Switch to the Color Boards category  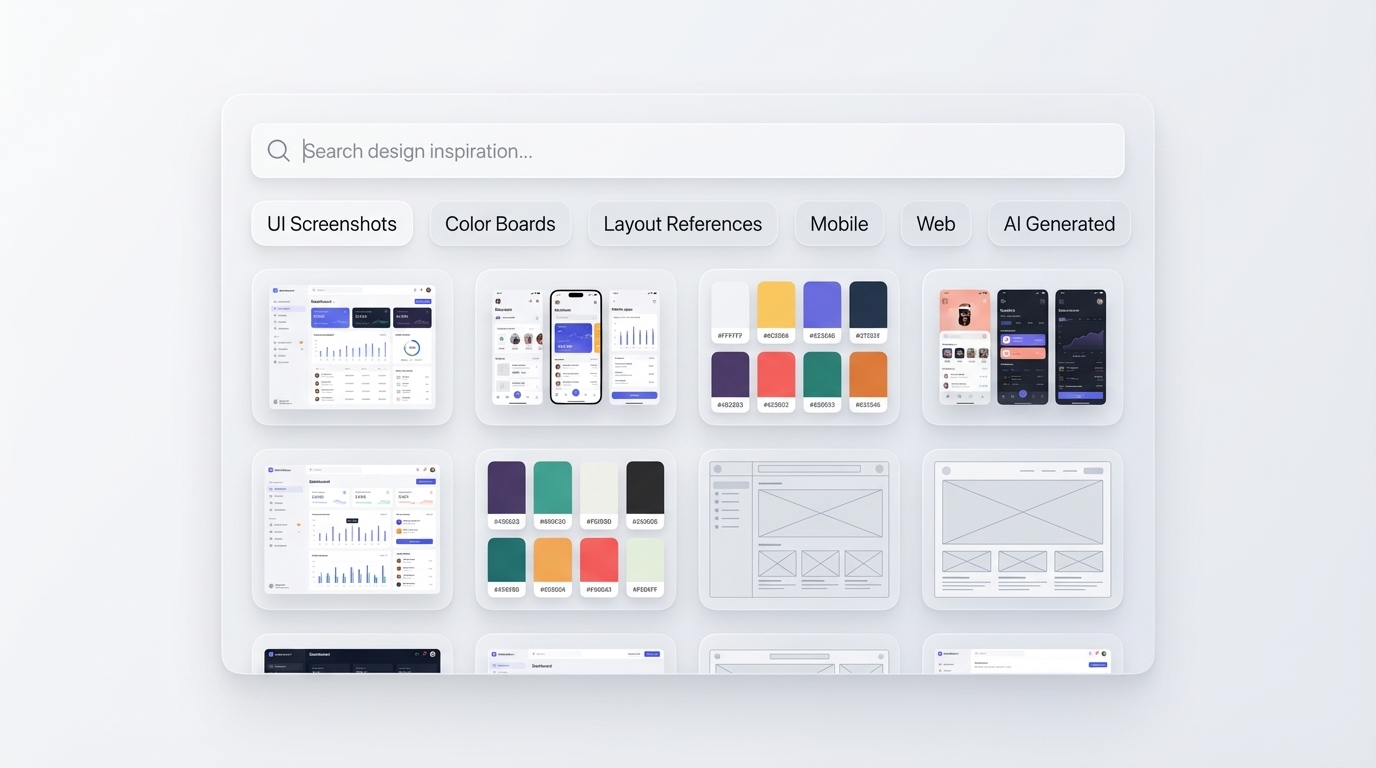[x=500, y=223]
